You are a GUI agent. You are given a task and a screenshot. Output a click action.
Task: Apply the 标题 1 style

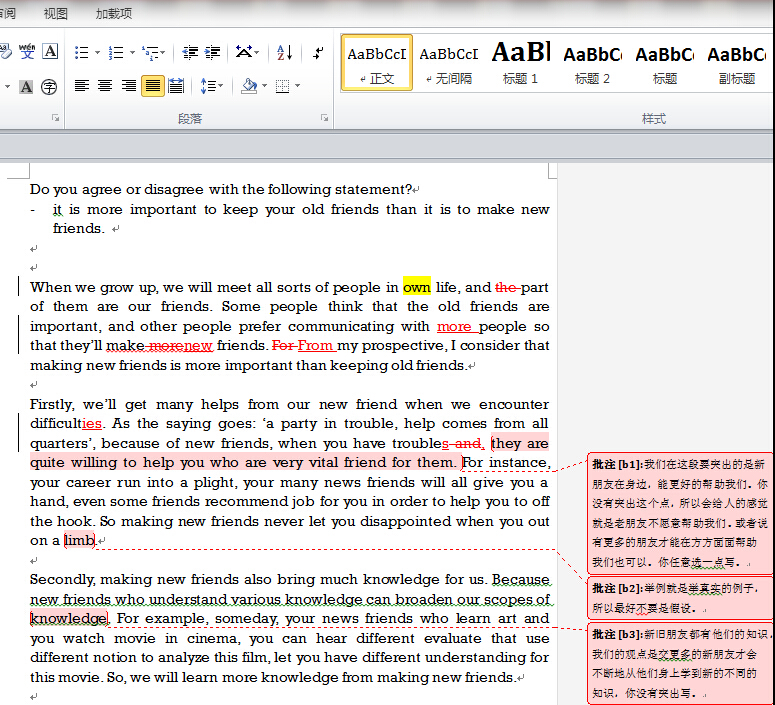tap(520, 63)
